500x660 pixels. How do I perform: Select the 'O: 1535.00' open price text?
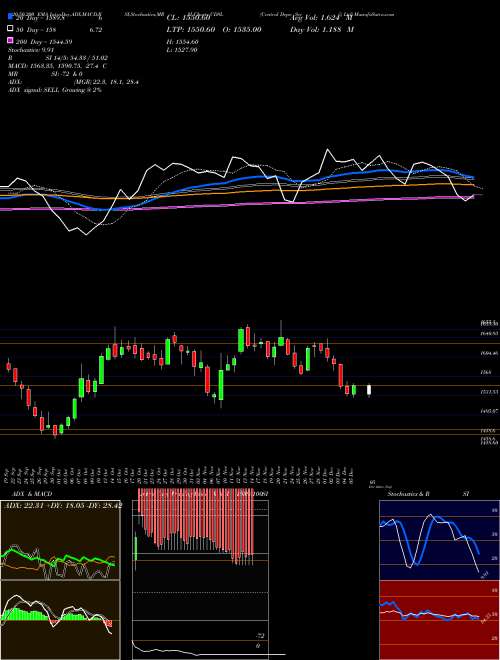pyautogui.click(x=240, y=29)
